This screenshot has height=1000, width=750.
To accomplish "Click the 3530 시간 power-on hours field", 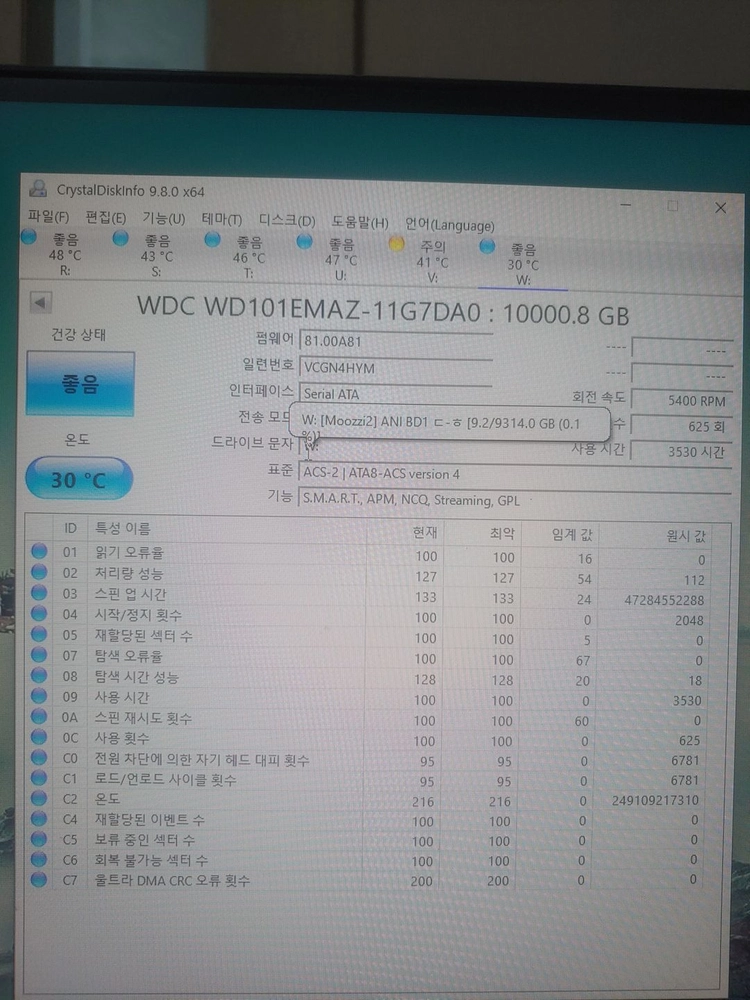I will [680, 452].
